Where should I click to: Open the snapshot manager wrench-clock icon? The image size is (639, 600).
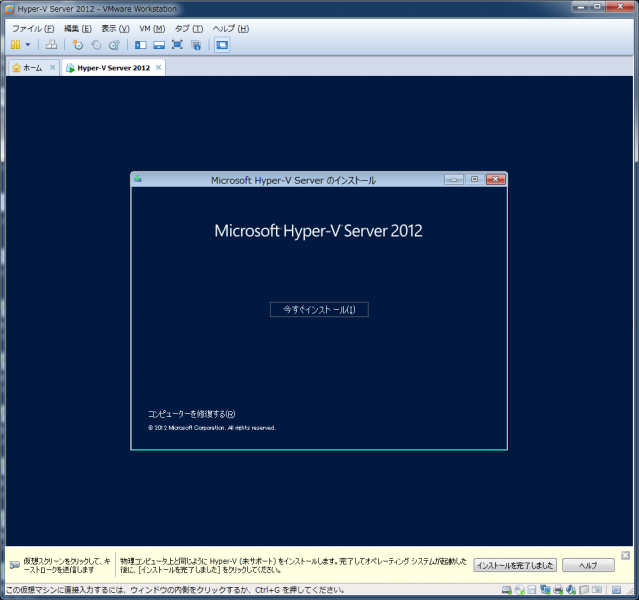tap(115, 45)
